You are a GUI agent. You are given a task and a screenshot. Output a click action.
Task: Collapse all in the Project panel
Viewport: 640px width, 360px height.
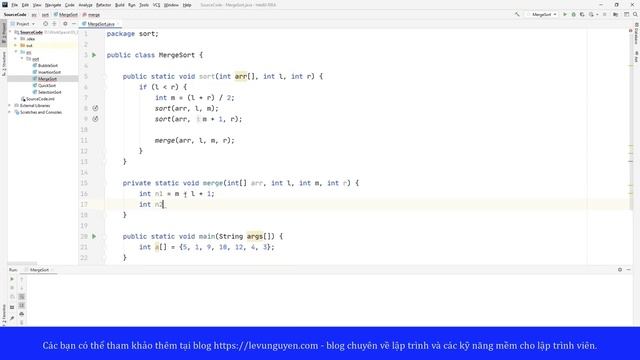coord(54,24)
